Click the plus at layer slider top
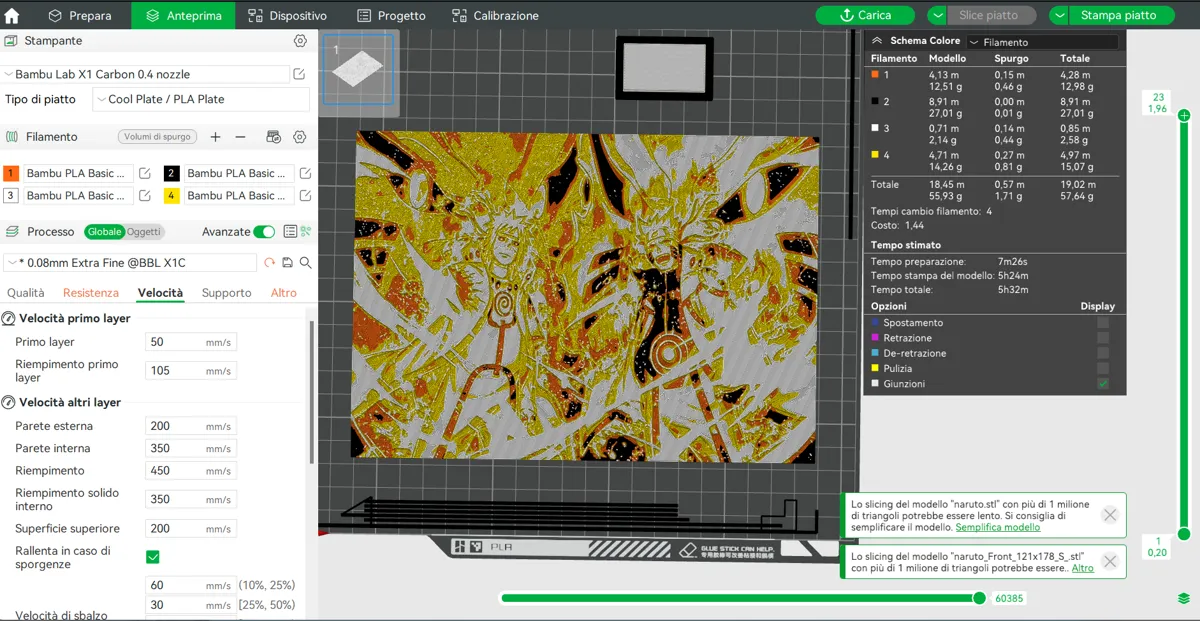The height and width of the screenshot is (621, 1200). tap(1184, 116)
